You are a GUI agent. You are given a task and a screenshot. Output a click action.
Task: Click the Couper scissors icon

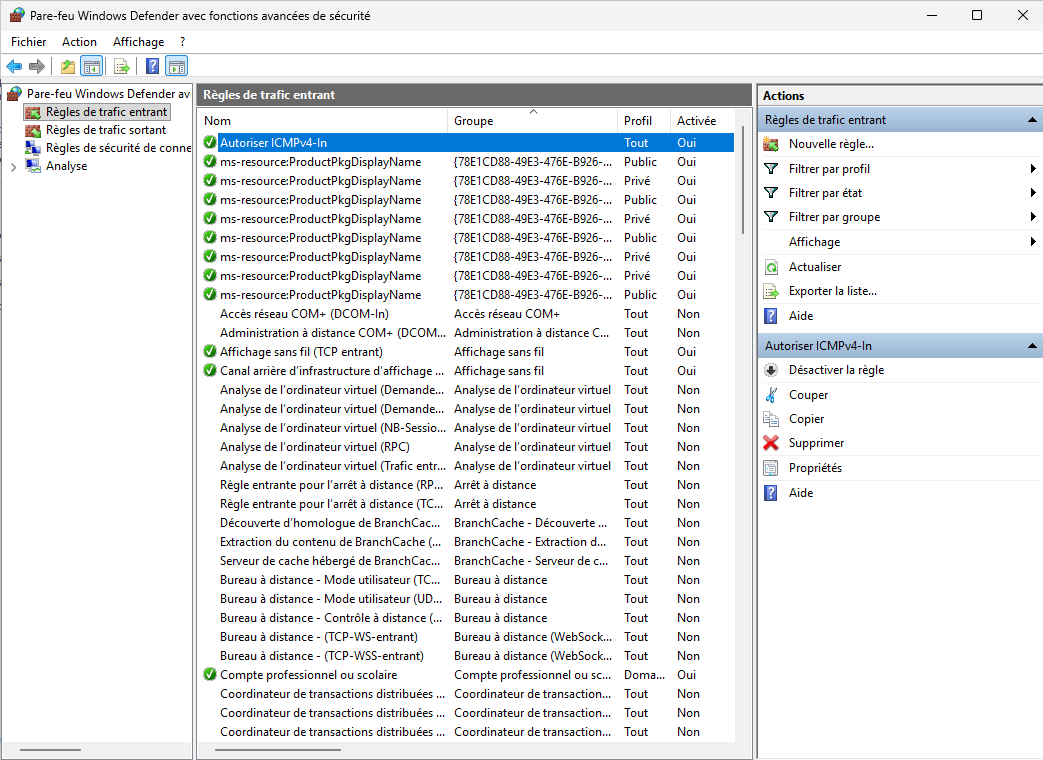pyautogui.click(x=771, y=395)
